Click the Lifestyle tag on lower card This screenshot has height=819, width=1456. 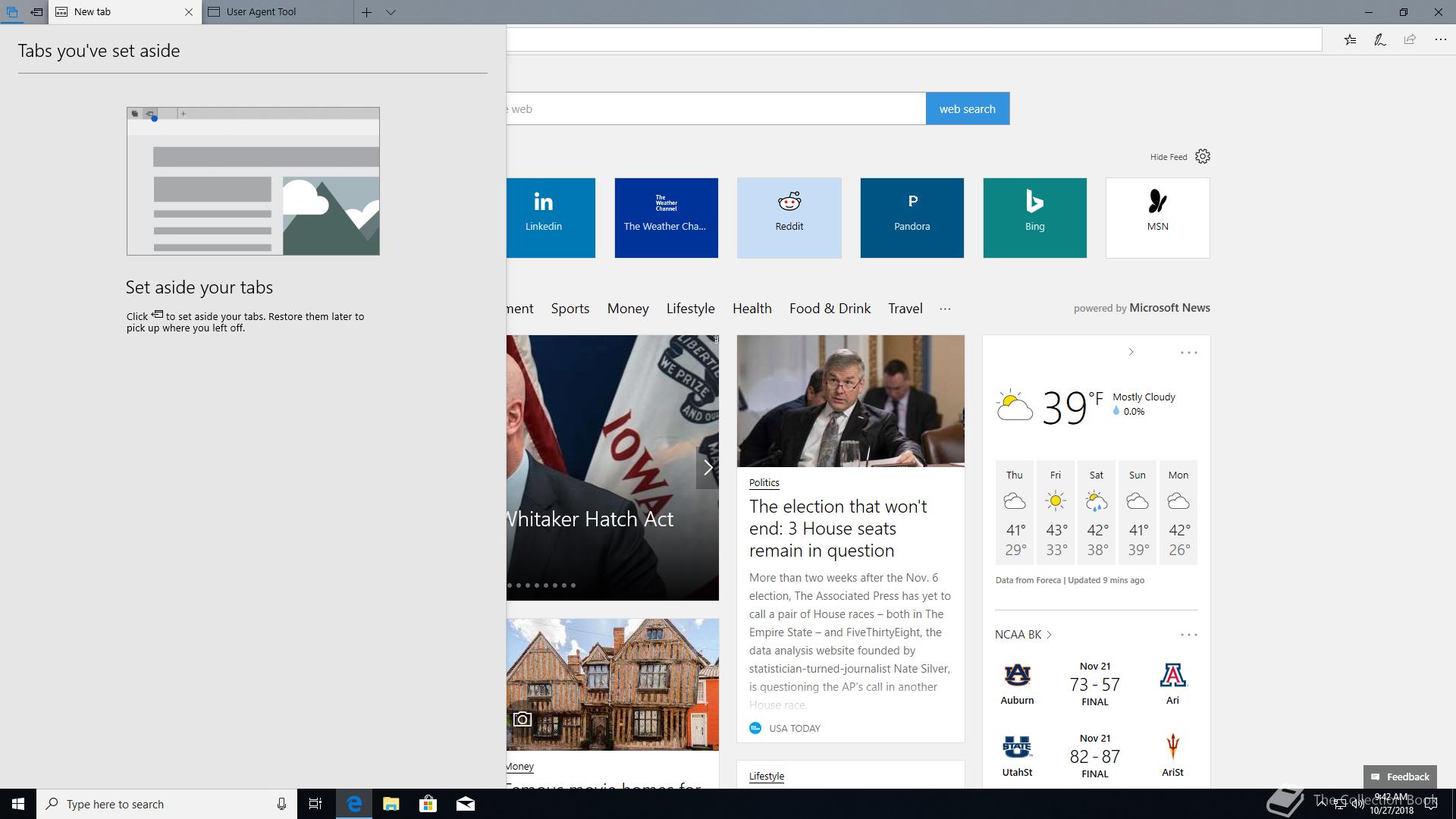click(766, 777)
